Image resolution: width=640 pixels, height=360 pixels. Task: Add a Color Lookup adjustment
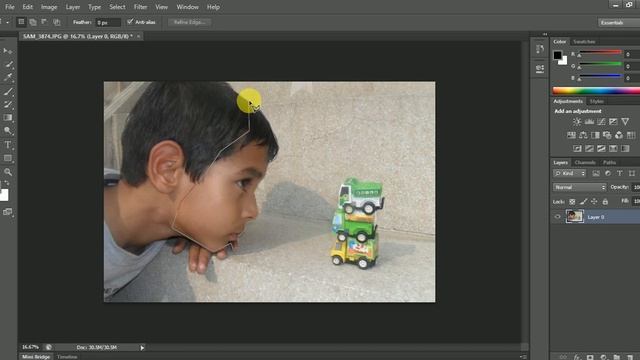[631, 135]
